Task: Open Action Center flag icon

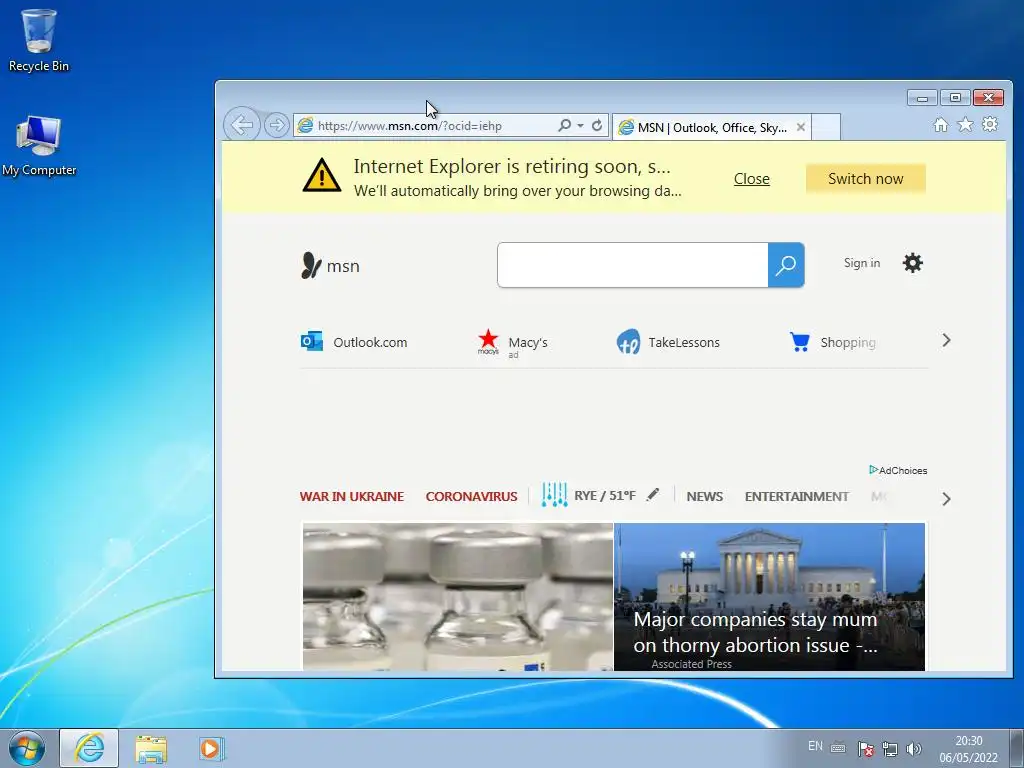Action: coord(865,749)
